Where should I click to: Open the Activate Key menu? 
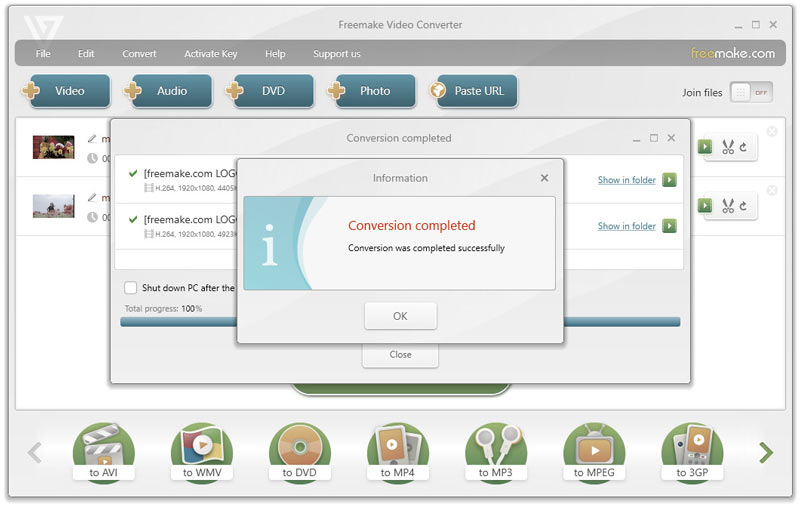[211, 54]
